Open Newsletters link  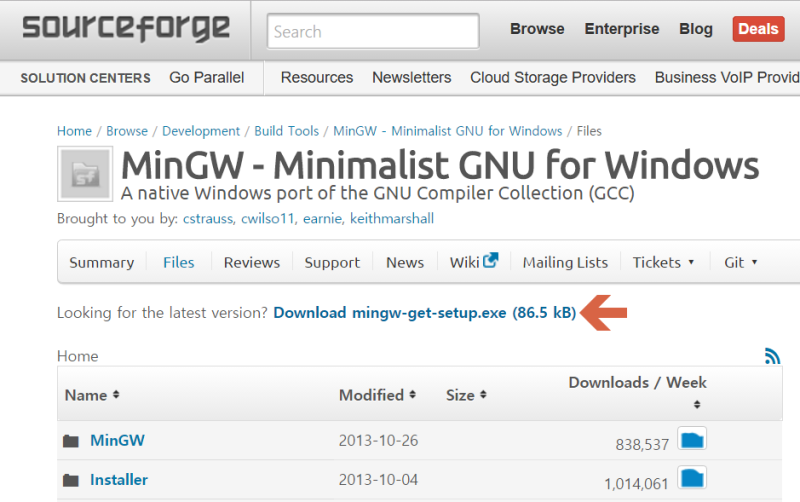(412, 78)
